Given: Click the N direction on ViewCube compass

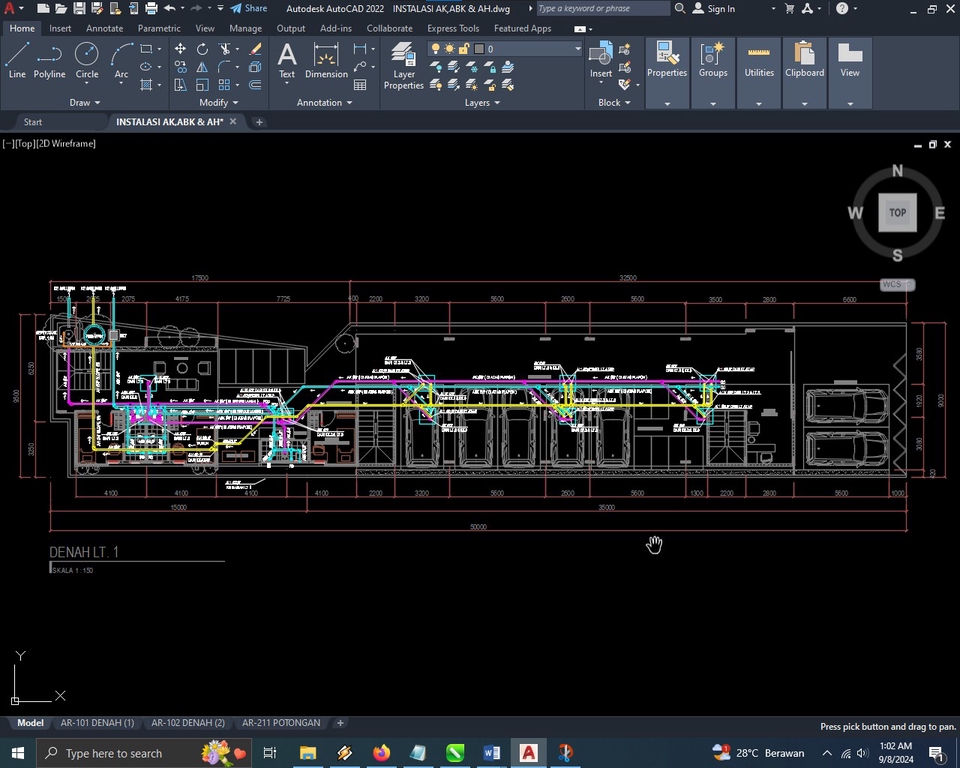Looking at the screenshot, I should click(x=897, y=171).
